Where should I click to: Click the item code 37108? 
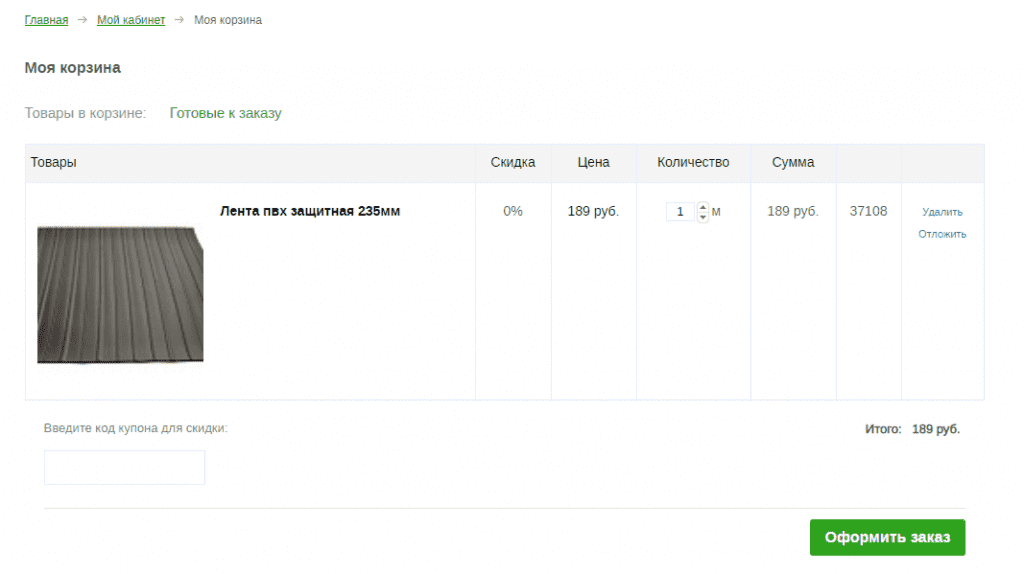coord(869,211)
